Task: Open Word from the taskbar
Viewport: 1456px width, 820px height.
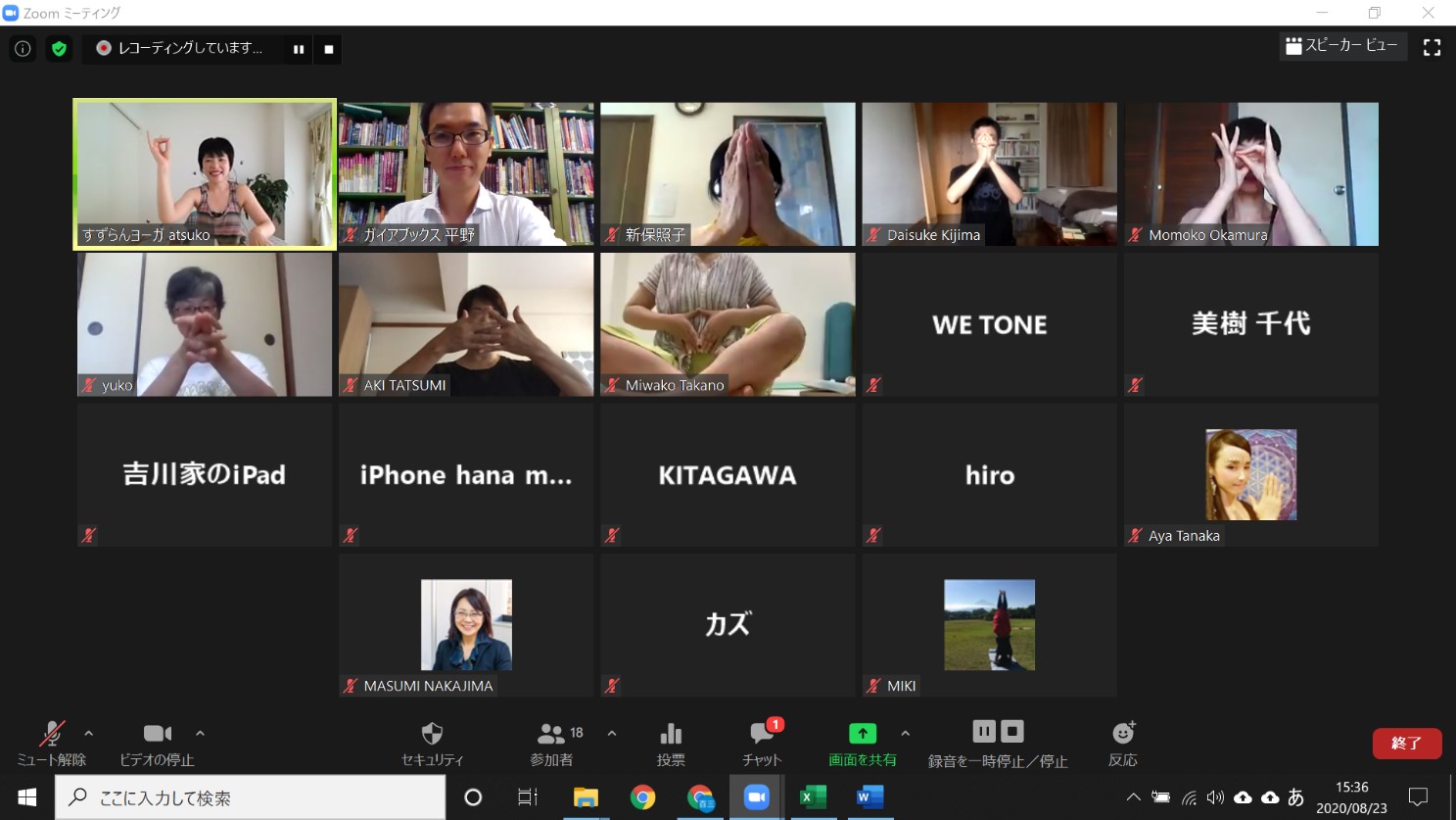Action: click(x=869, y=797)
